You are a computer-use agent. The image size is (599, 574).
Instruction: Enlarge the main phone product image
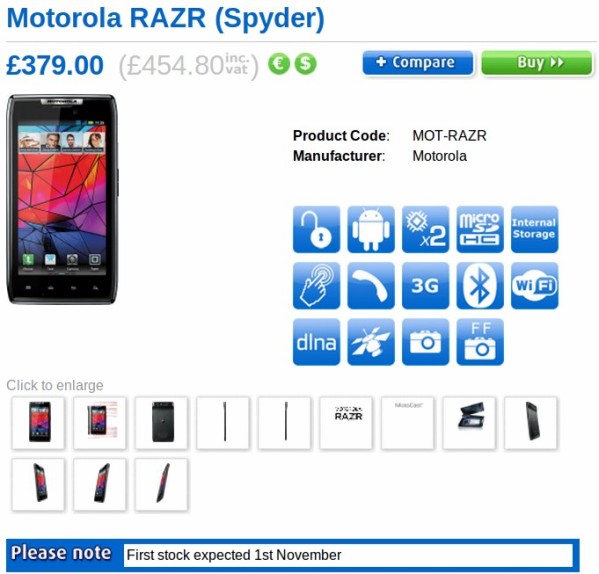62,199
